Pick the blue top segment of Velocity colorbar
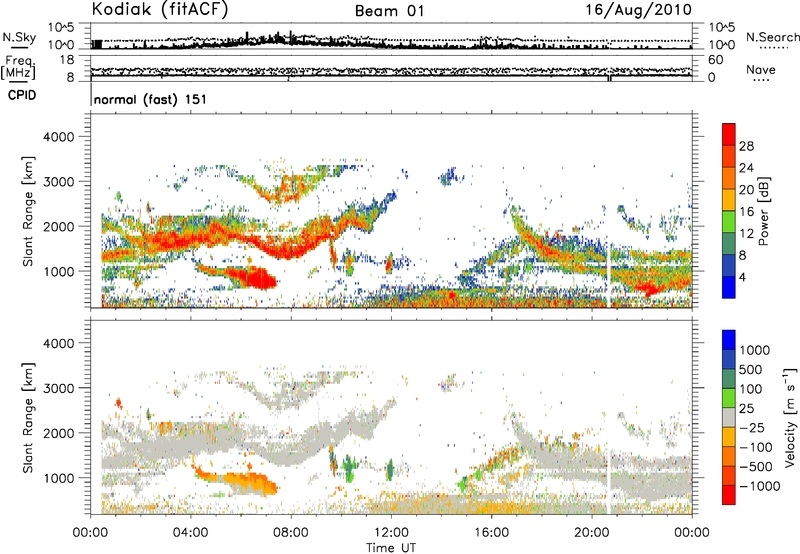 729,340
